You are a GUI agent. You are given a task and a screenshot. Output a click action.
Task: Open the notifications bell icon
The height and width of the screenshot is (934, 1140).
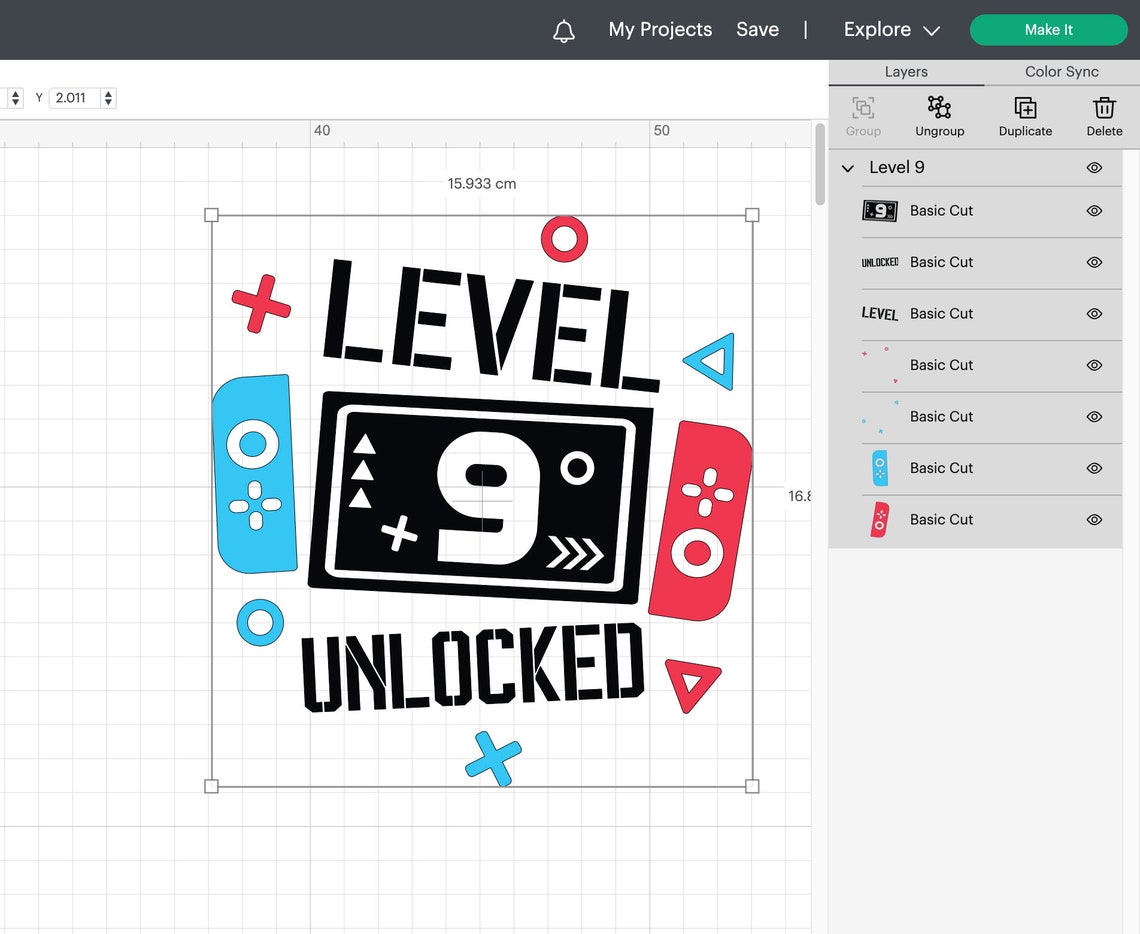coord(563,30)
